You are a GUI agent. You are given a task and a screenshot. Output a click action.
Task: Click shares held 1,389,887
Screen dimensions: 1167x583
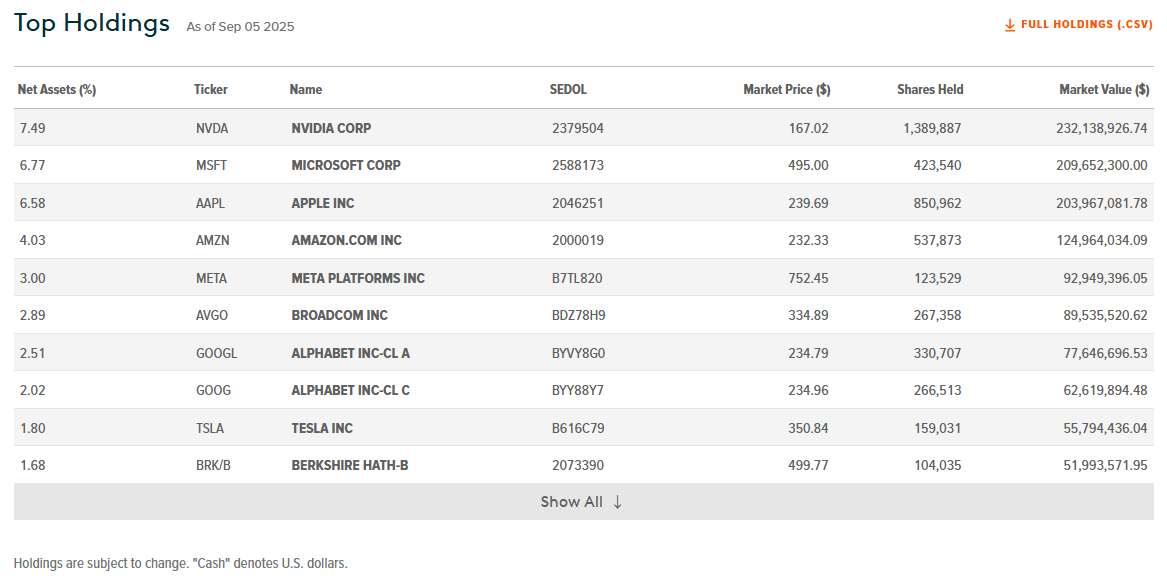click(x=932, y=128)
